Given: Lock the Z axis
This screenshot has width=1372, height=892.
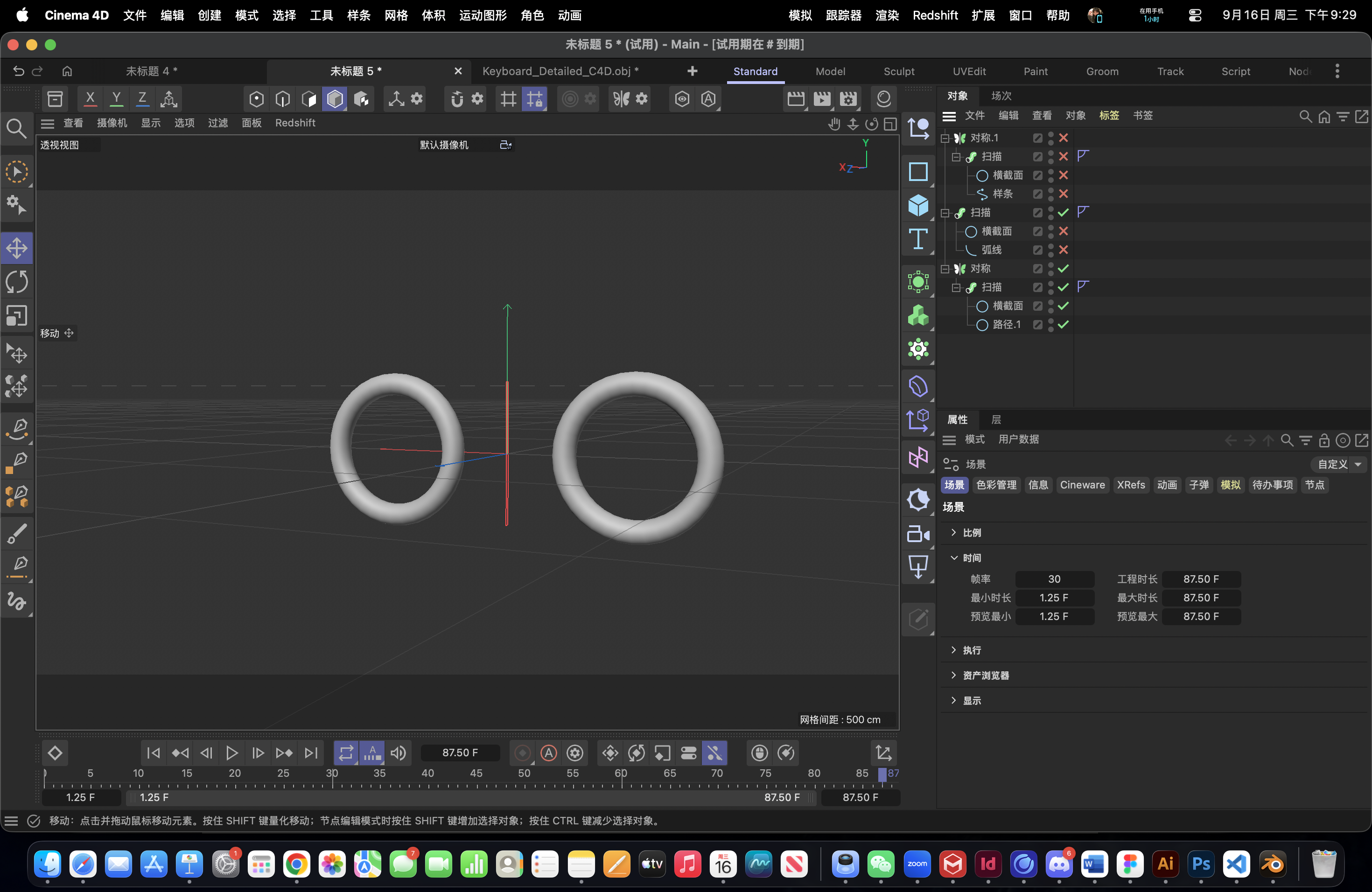Looking at the screenshot, I should [142, 99].
